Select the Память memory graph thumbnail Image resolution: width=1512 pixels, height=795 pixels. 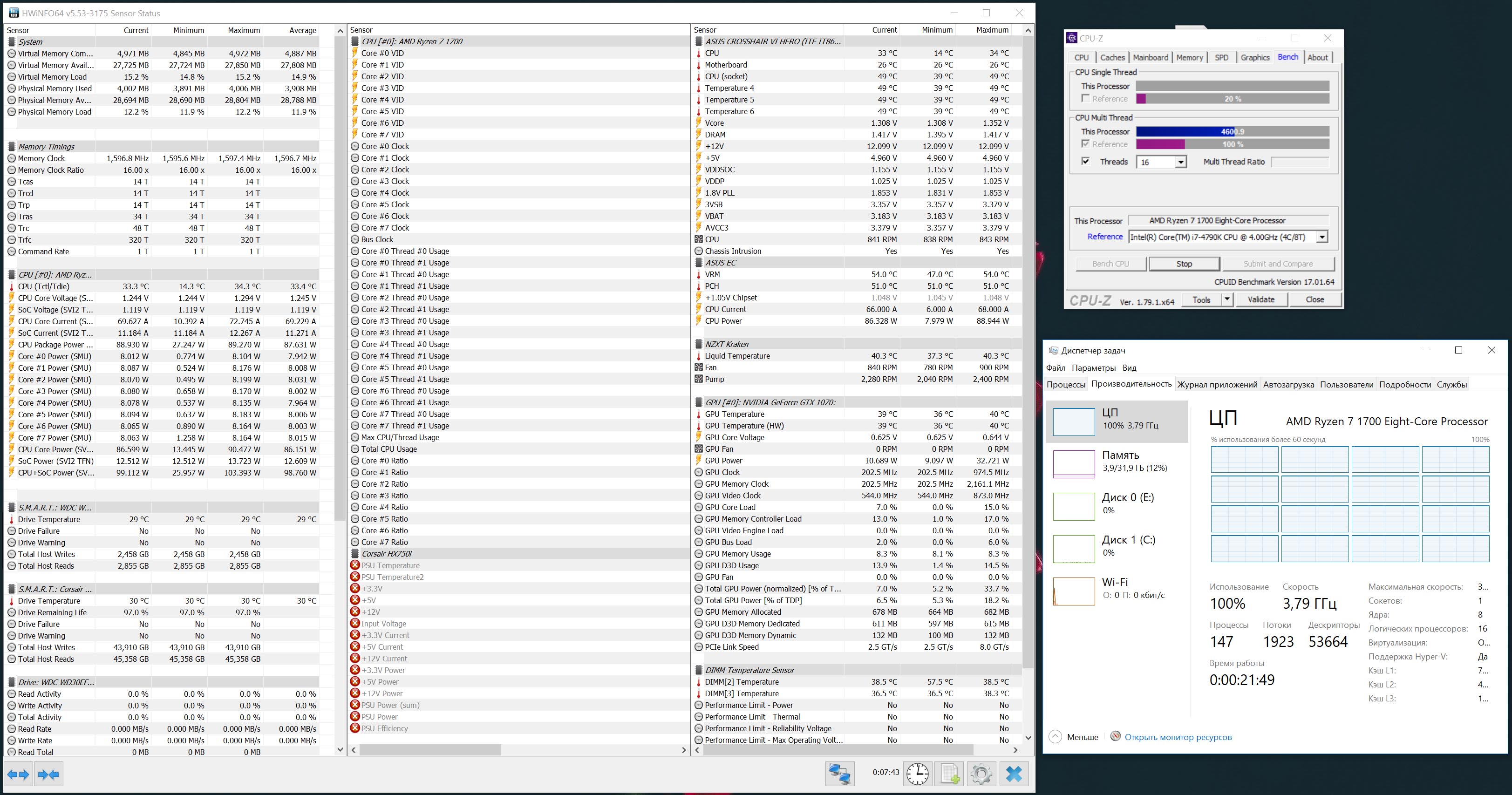pyautogui.click(x=1074, y=463)
